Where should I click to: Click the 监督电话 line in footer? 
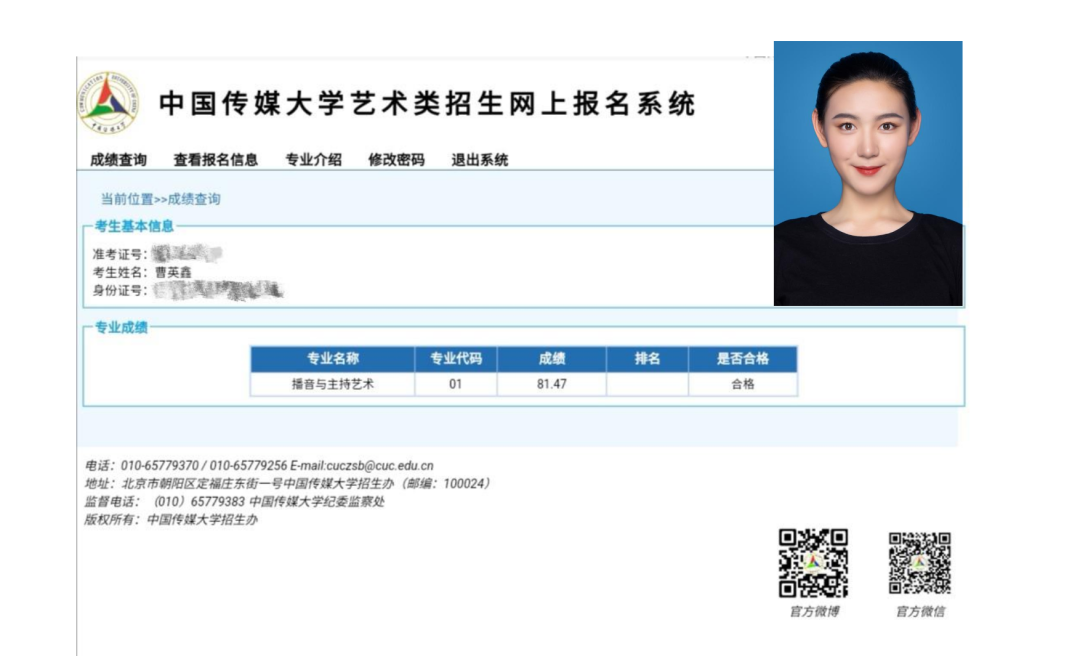click(x=234, y=502)
